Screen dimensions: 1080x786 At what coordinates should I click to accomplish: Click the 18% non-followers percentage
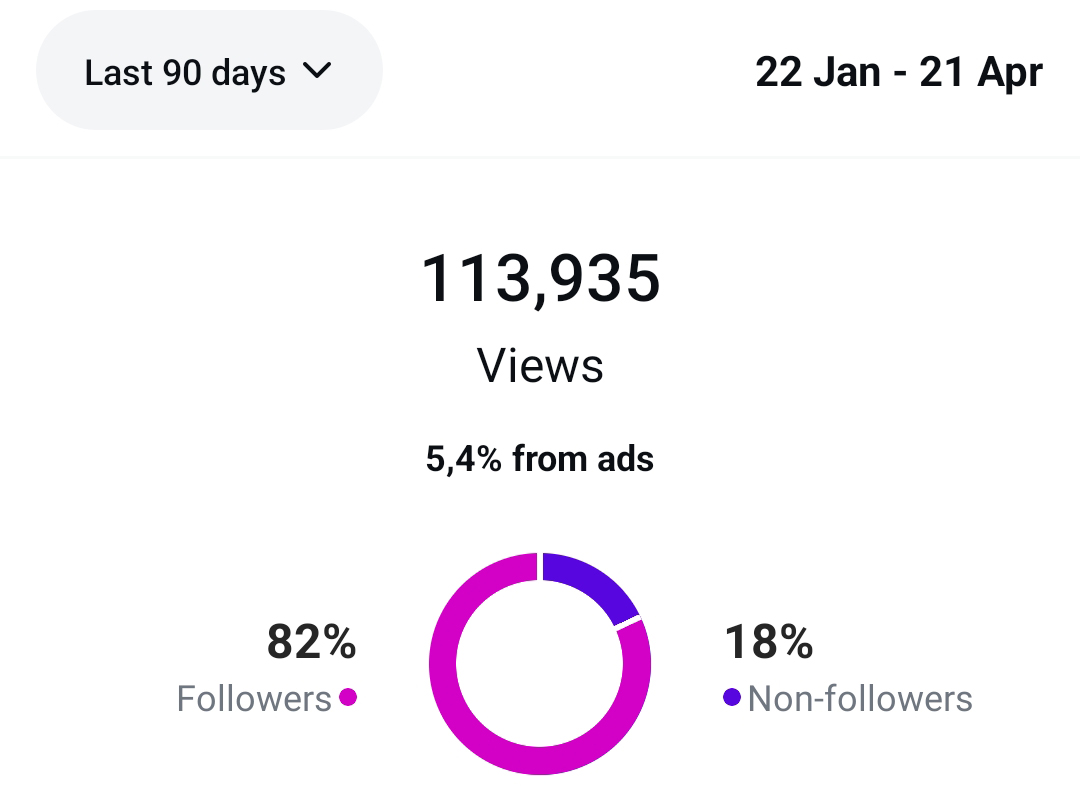(x=768, y=642)
